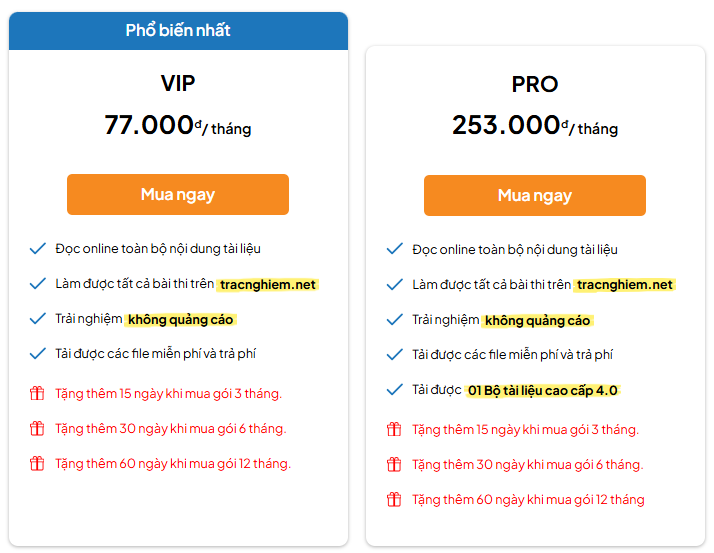Click gift icon for VIP 15-day bonus
This screenshot has height=553, width=714.
tap(37, 393)
